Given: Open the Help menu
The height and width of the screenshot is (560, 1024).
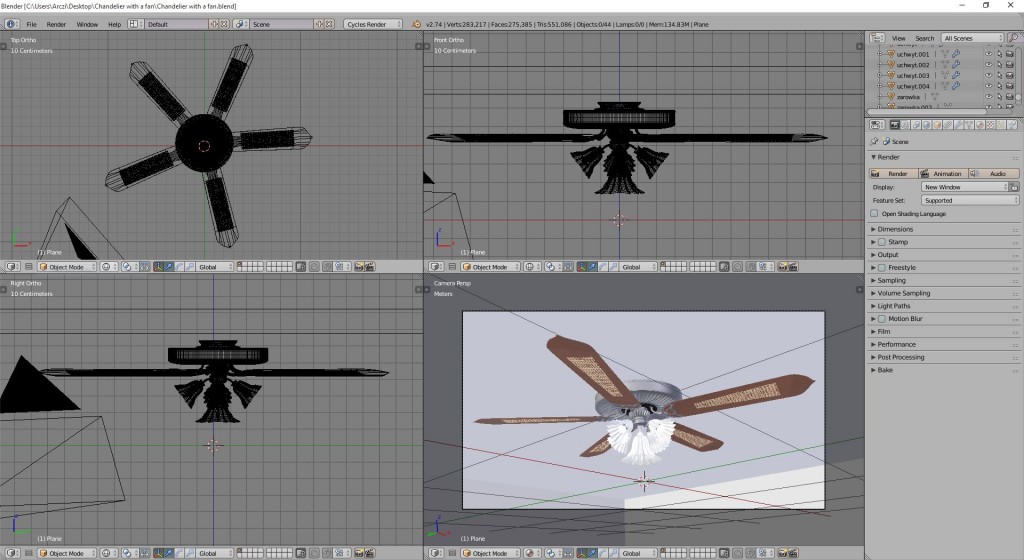Looking at the screenshot, I should point(114,24).
